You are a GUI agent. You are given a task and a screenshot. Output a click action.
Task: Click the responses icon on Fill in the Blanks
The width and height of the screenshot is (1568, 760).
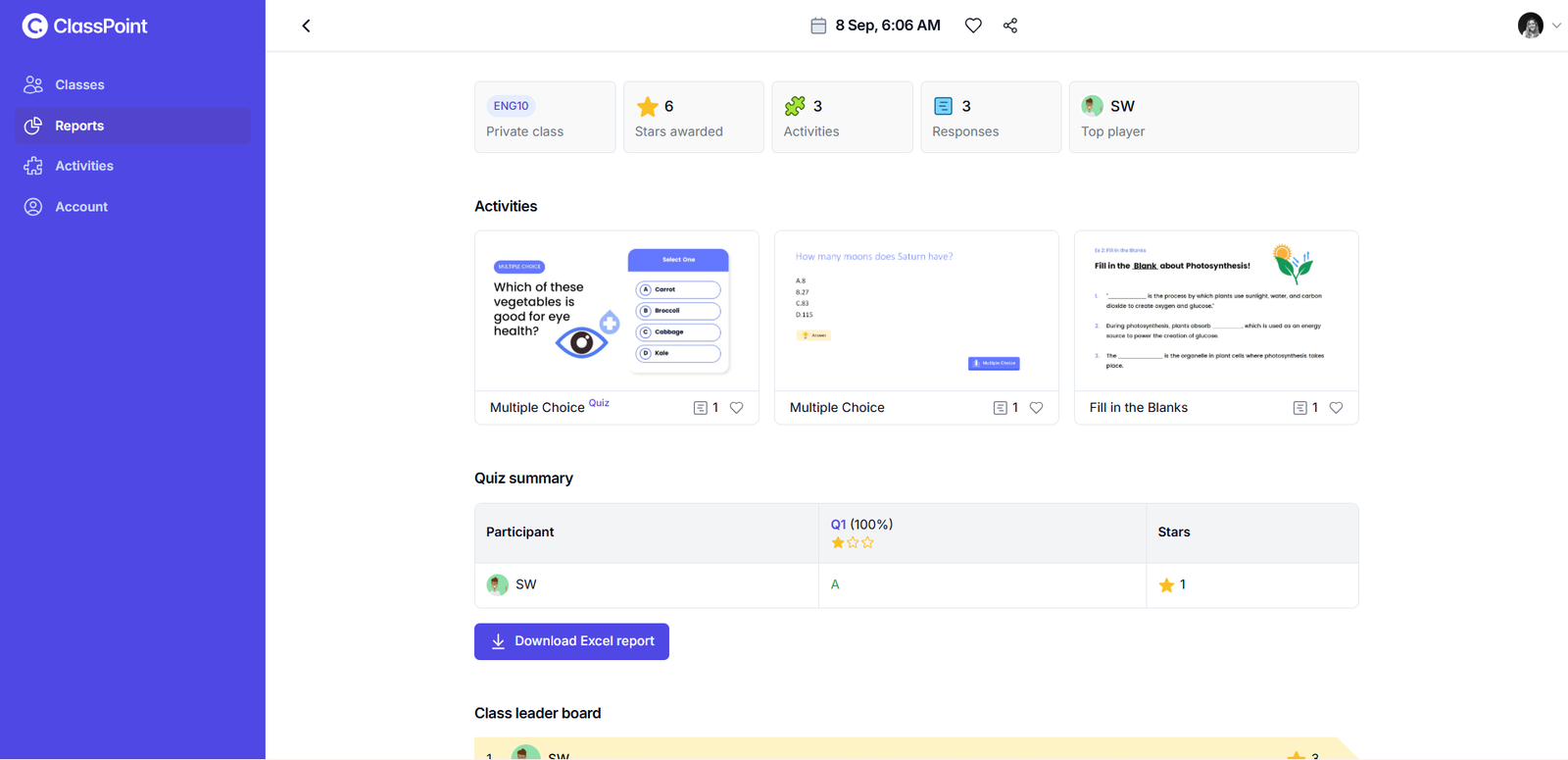[1299, 408]
